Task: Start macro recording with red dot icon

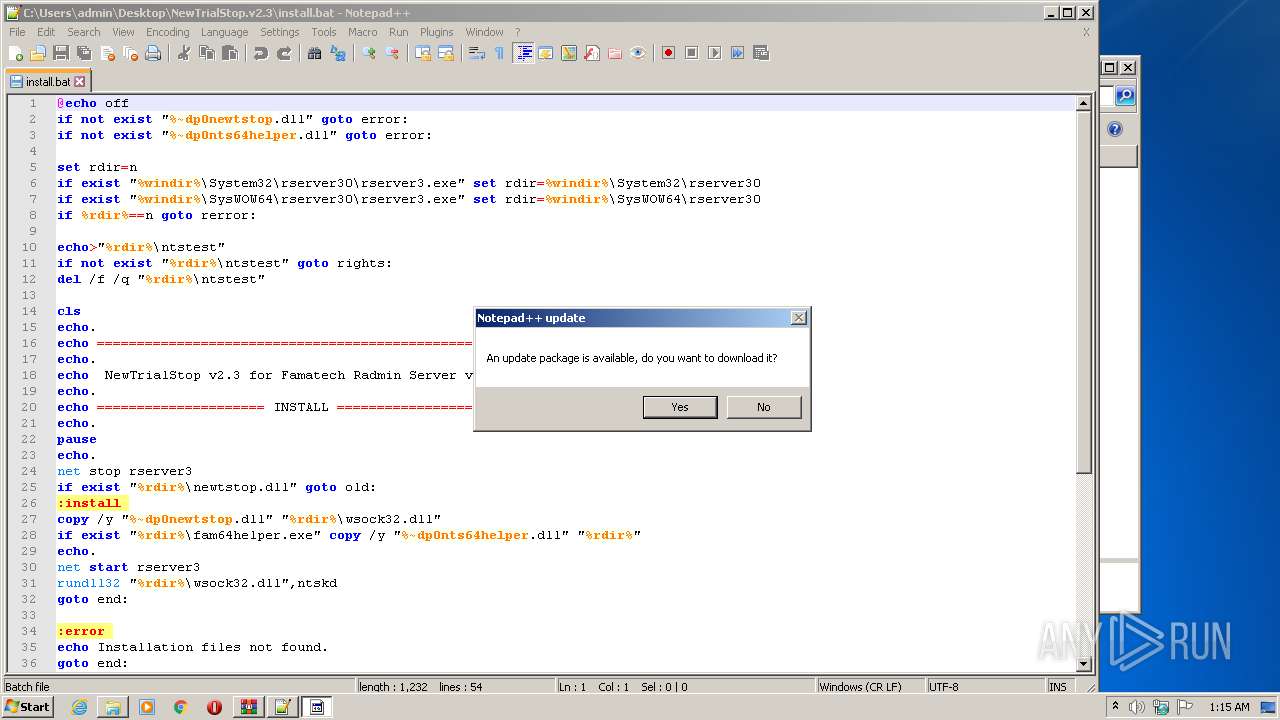Action: [668, 53]
